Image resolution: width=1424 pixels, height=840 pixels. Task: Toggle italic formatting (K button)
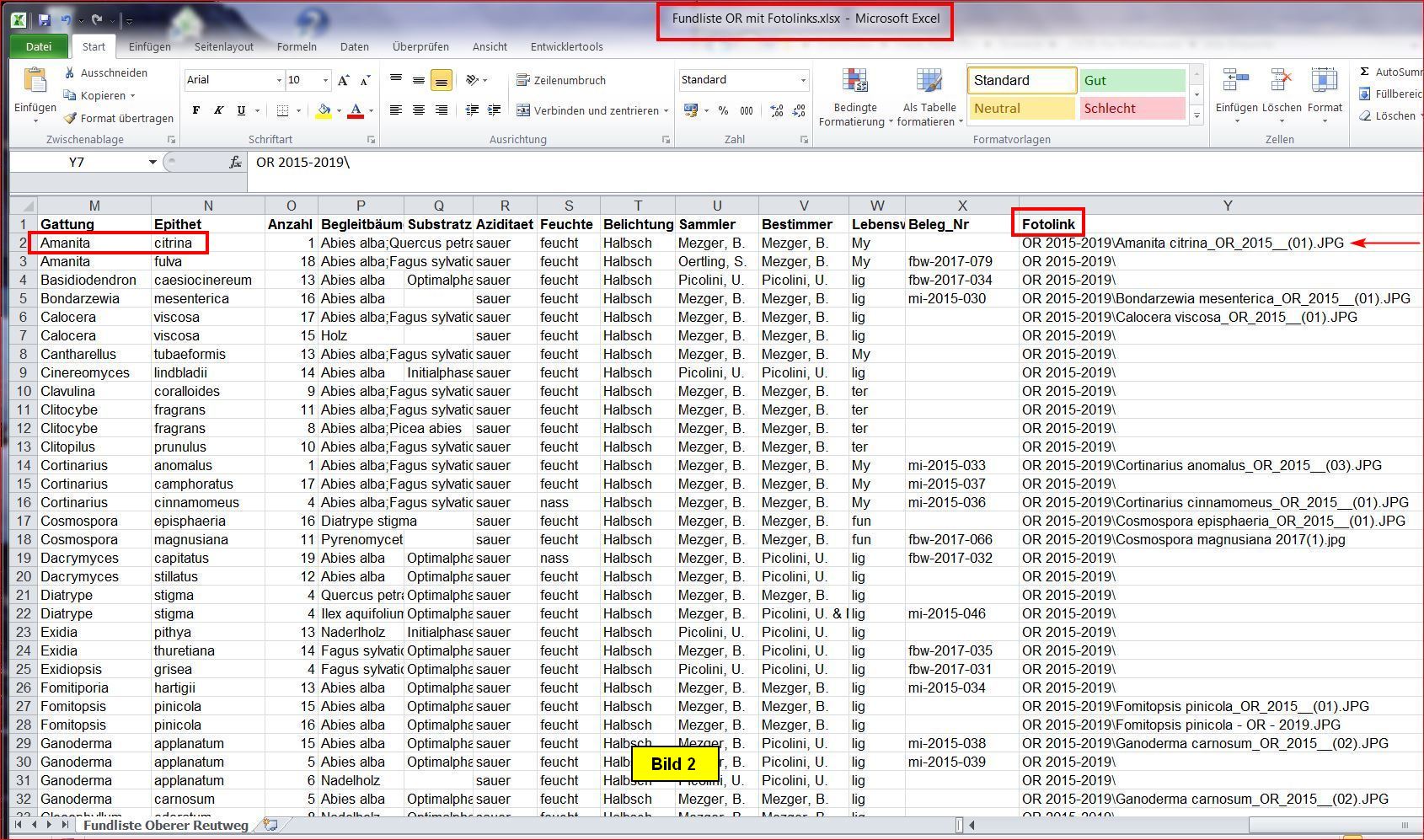pos(219,110)
